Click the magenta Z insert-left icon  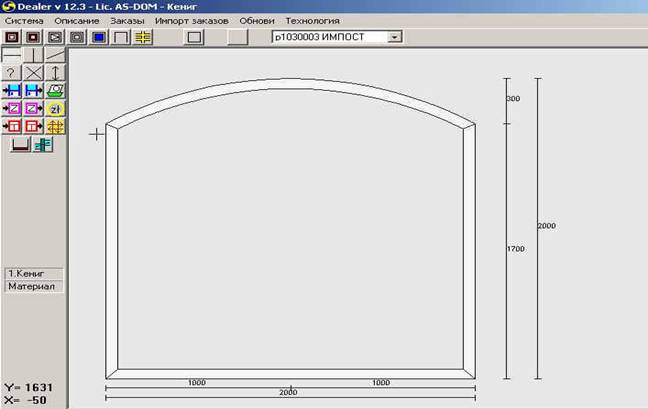click(12, 109)
